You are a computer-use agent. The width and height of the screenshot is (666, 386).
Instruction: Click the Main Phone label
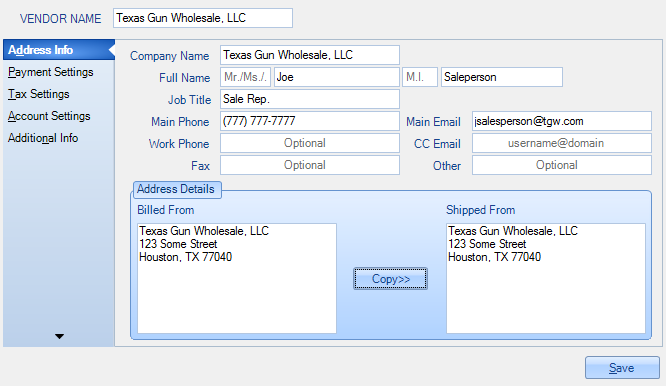coord(180,122)
